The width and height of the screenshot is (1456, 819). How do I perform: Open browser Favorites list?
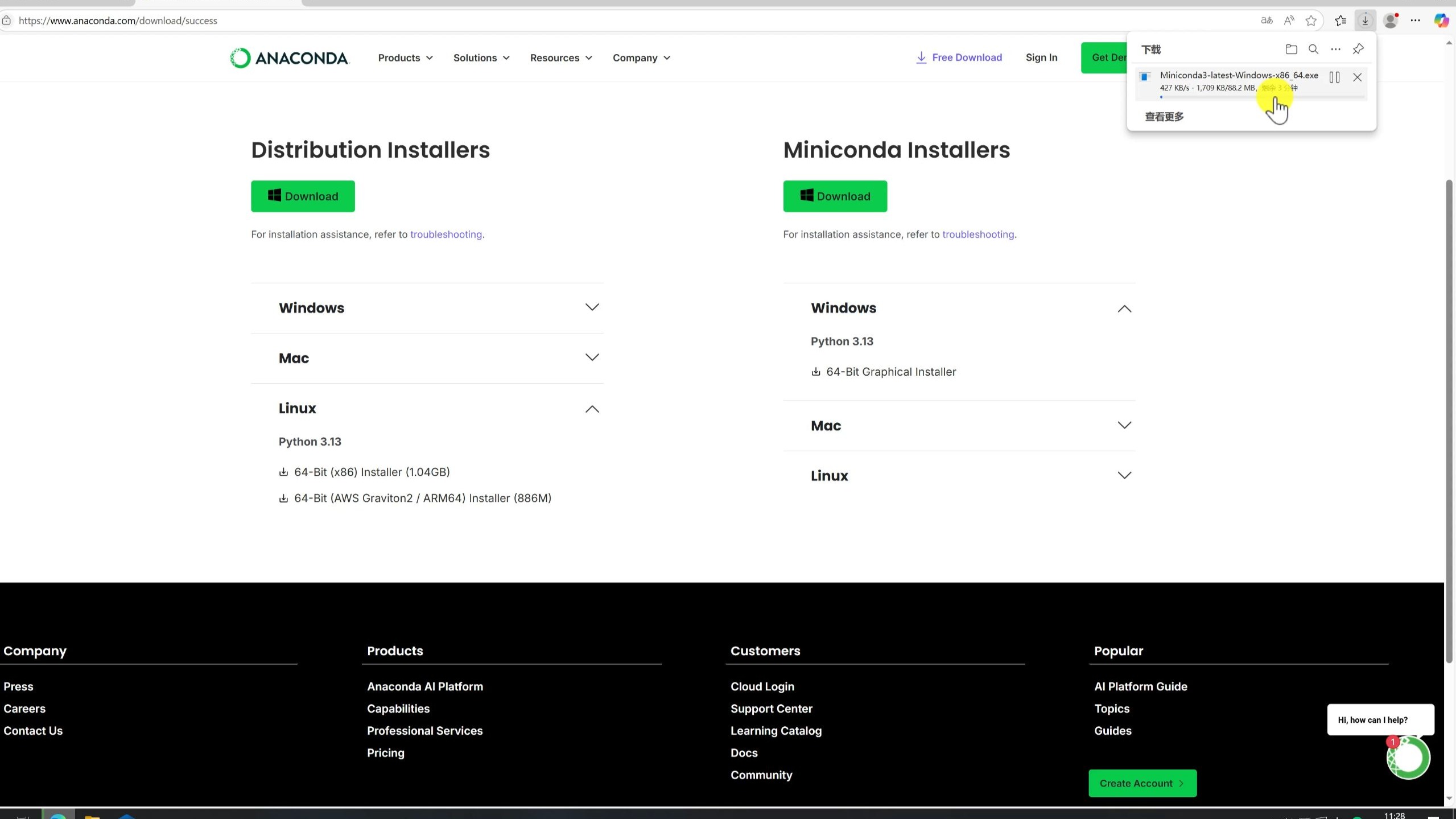tap(1340, 20)
